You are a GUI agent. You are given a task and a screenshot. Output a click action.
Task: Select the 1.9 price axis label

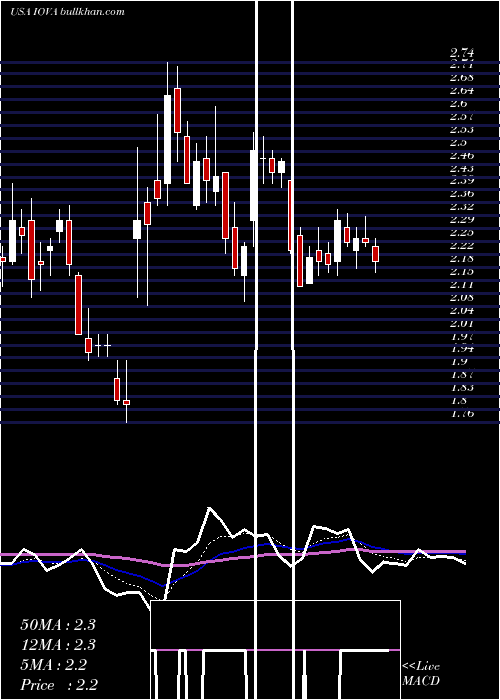pyautogui.click(x=459, y=362)
